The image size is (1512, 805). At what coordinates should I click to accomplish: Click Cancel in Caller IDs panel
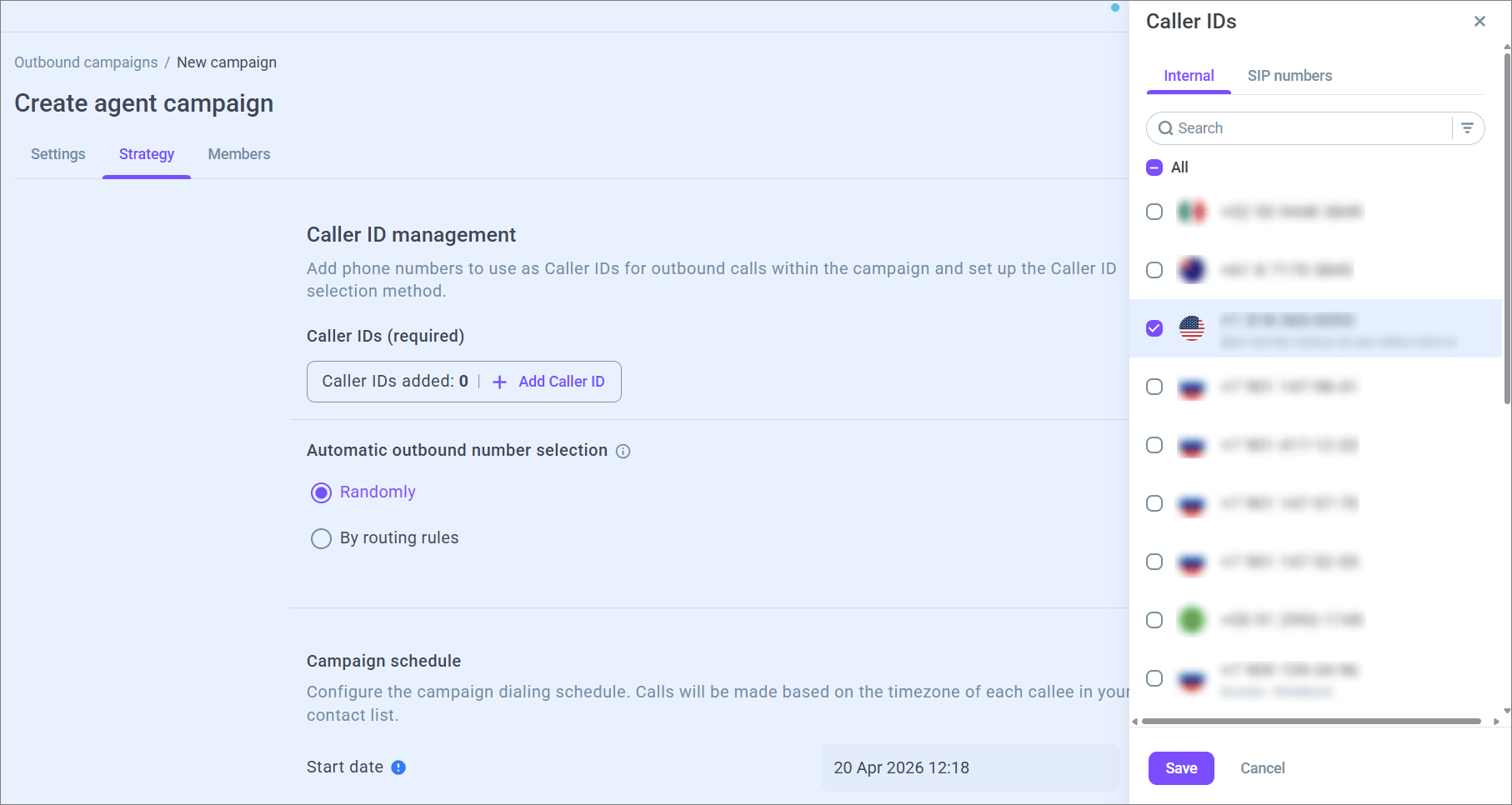click(x=1262, y=768)
